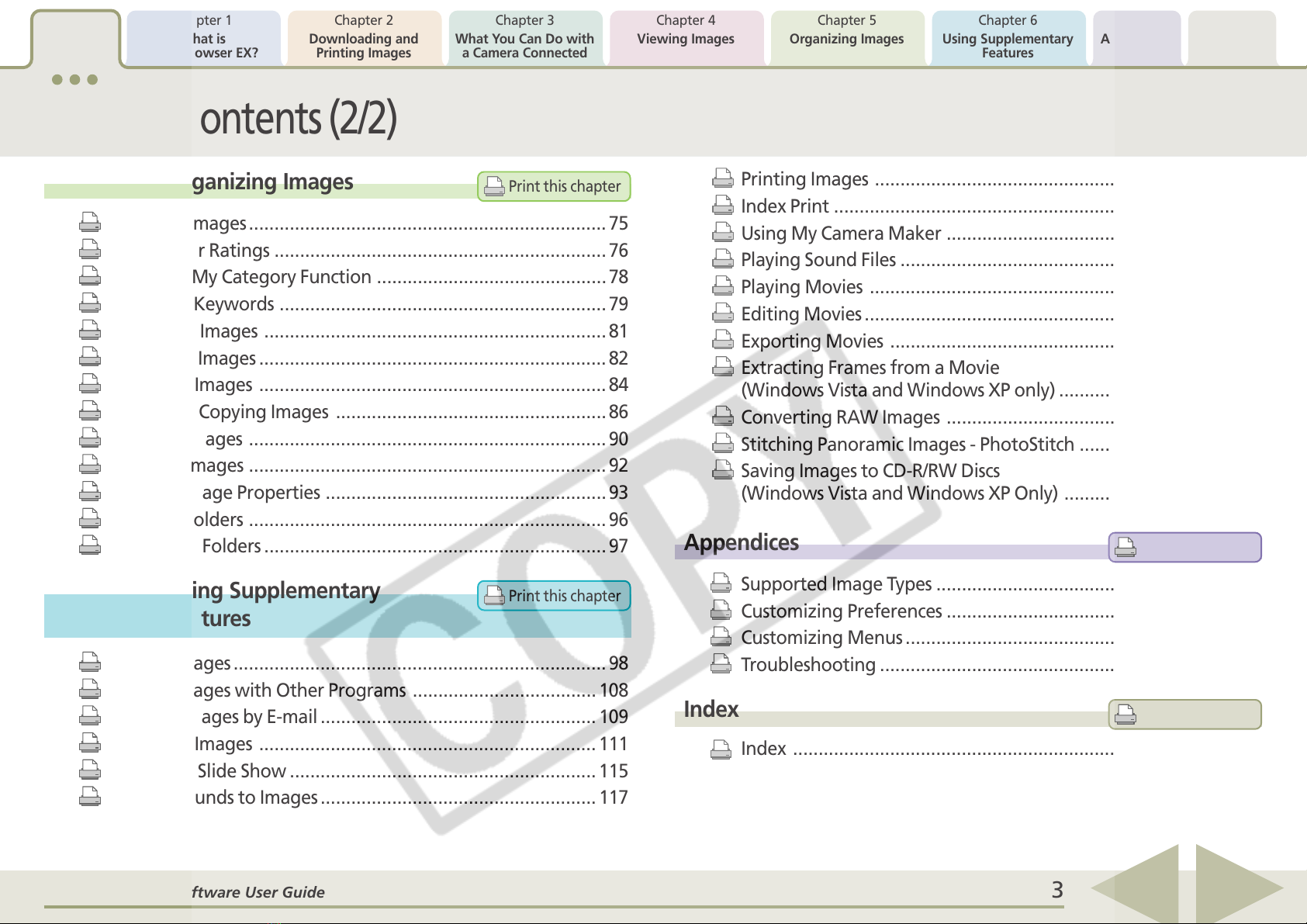Click the print button beside Index heading
The height and width of the screenshot is (924, 1307).
tap(1184, 715)
